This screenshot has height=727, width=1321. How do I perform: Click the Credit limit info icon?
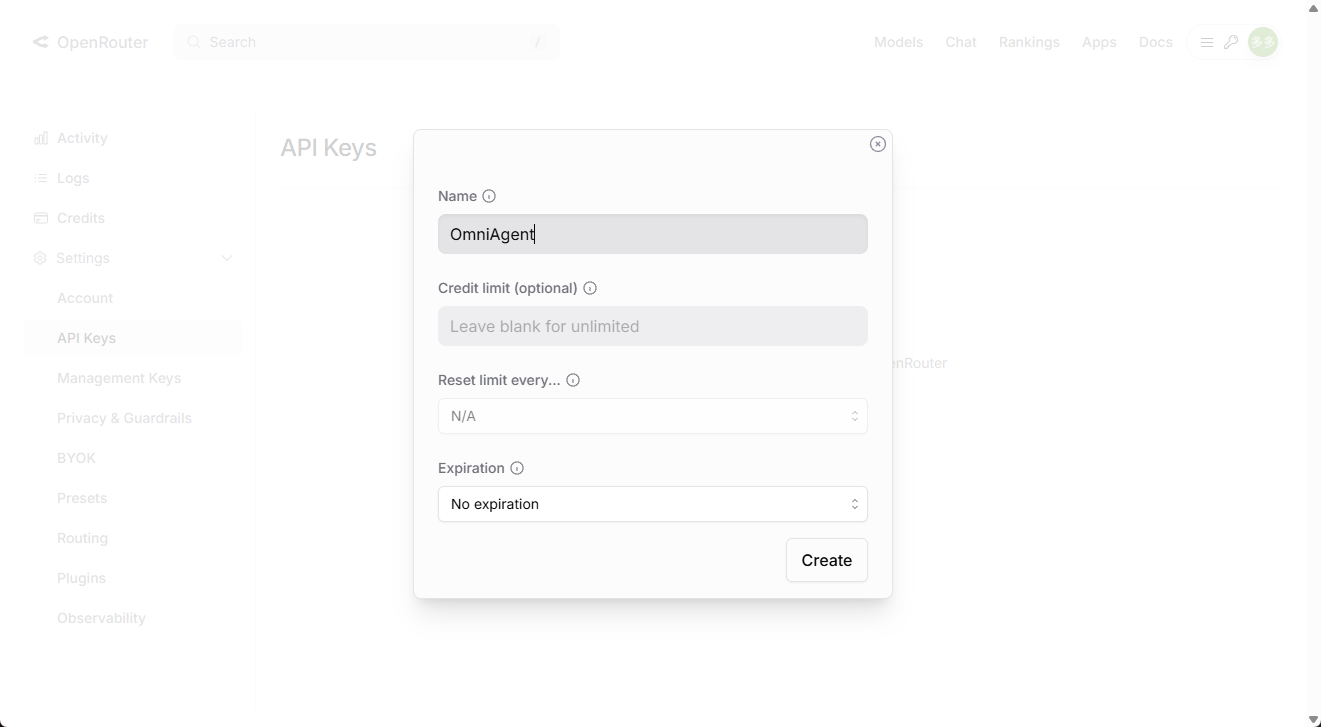click(590, 288)
